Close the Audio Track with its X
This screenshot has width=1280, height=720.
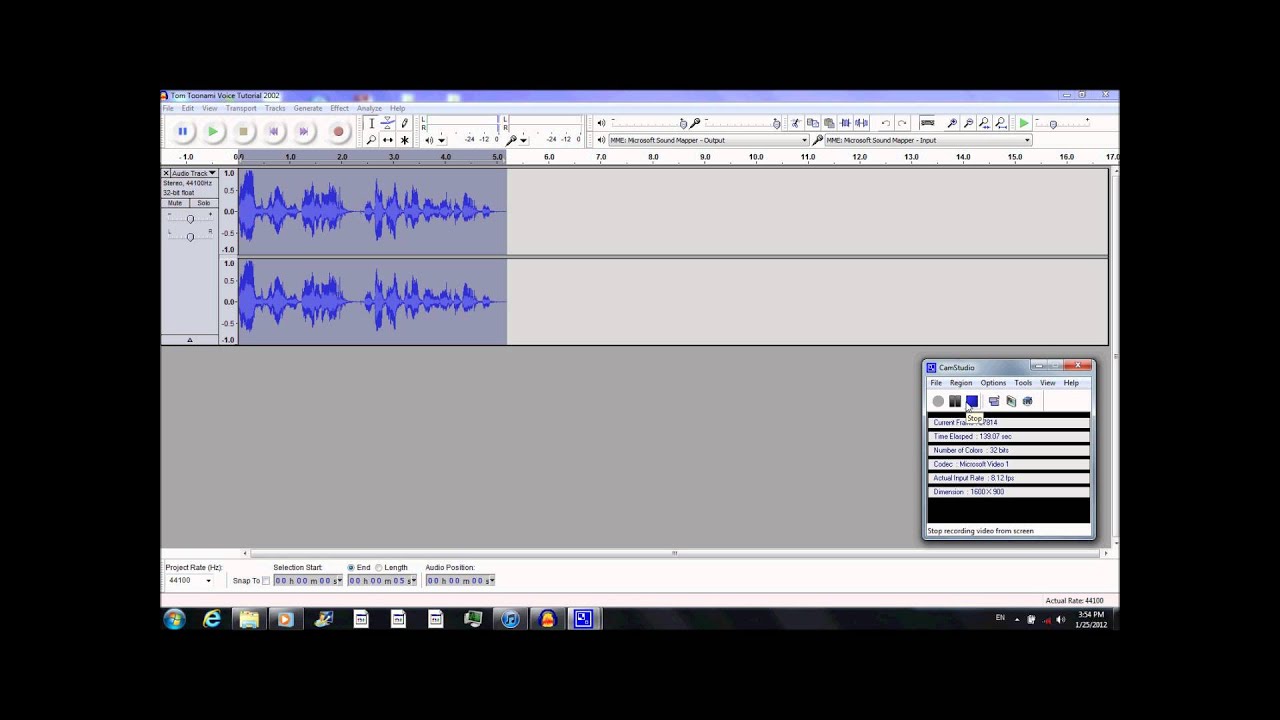[x=166, y=173]
